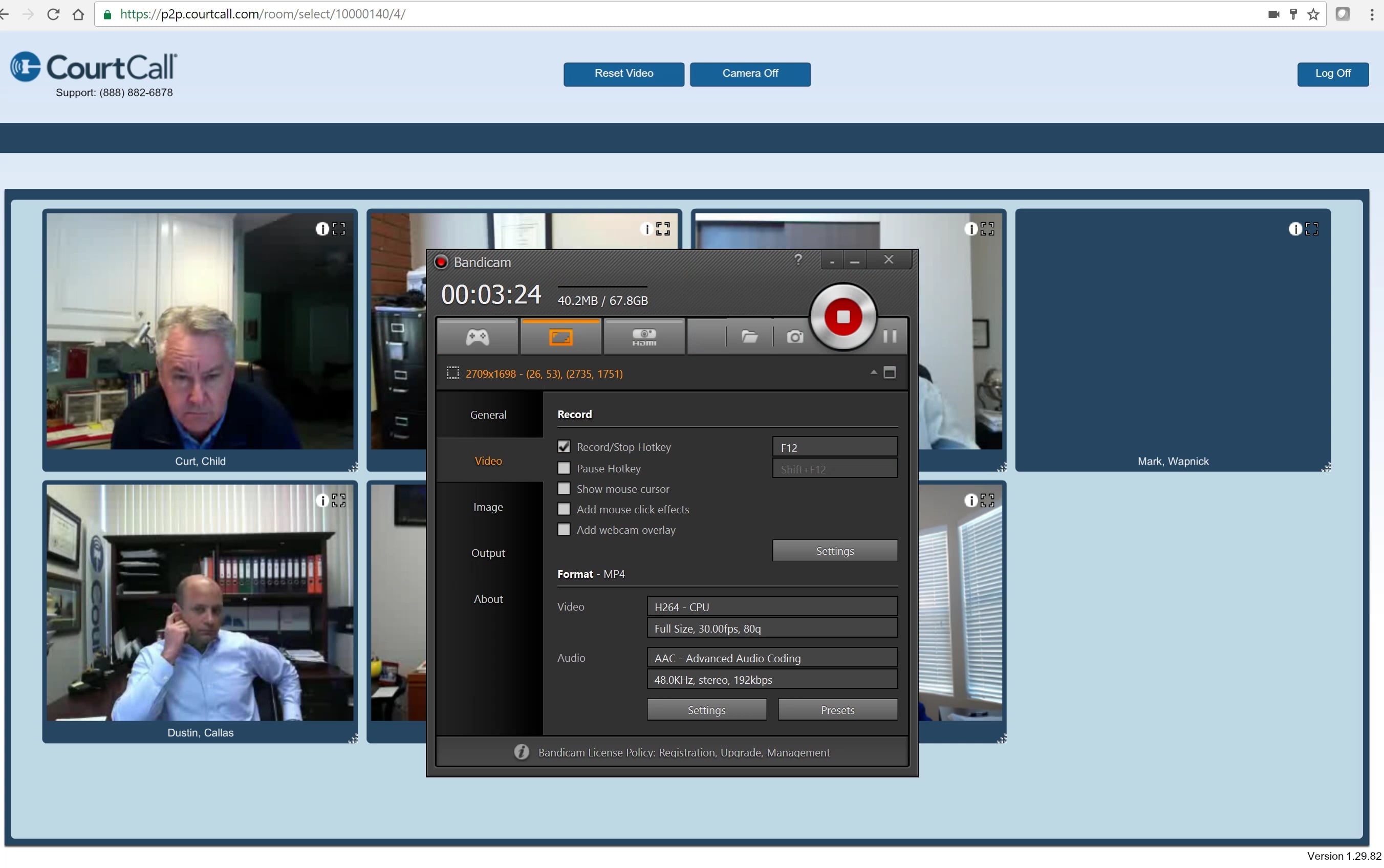Open Bandicam help with question mark icon
1384x868 pixels.
click(x=798, y=259)
